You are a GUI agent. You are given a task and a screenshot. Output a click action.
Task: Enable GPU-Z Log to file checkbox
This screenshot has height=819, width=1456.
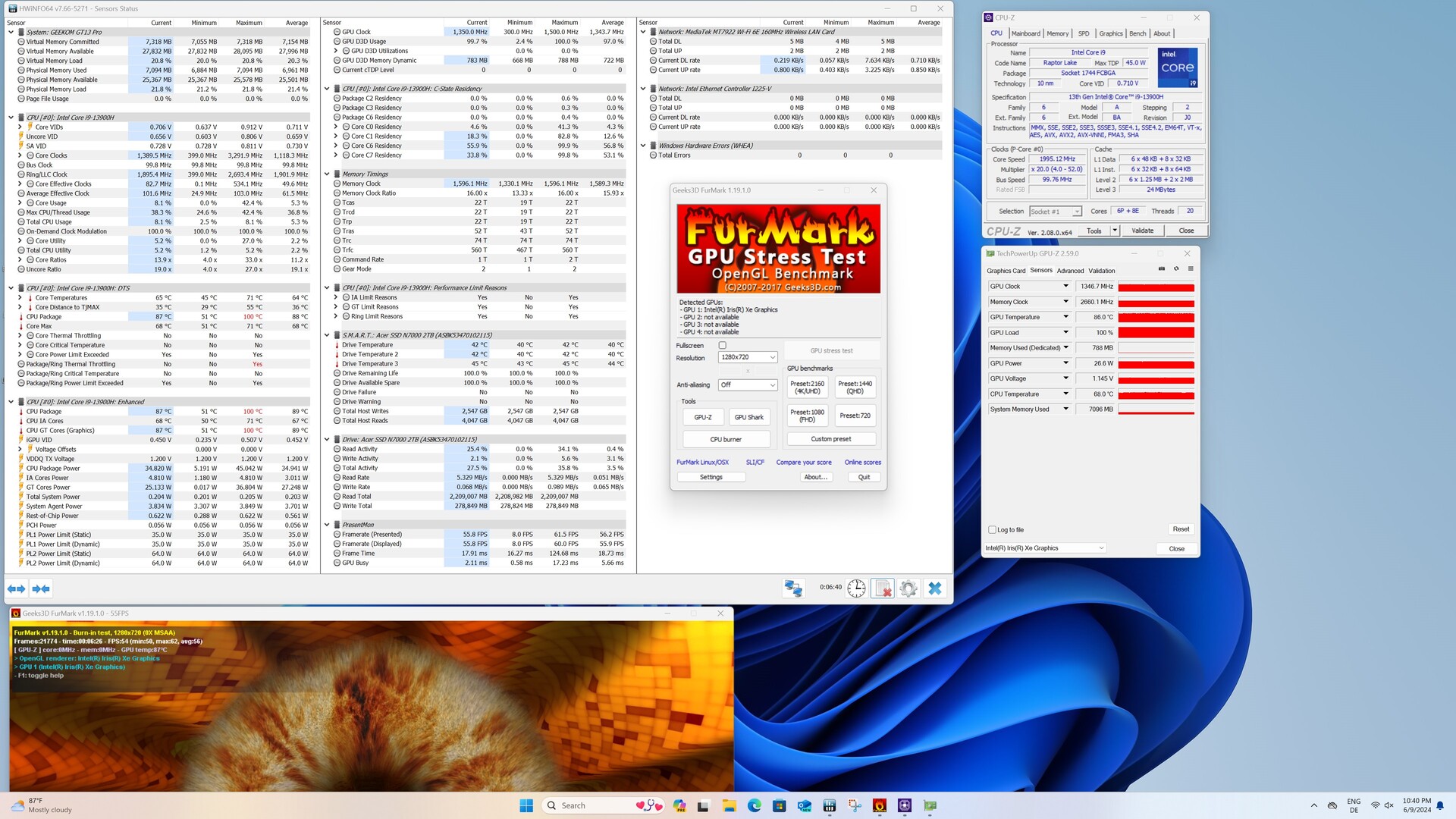tap(992, 529)
